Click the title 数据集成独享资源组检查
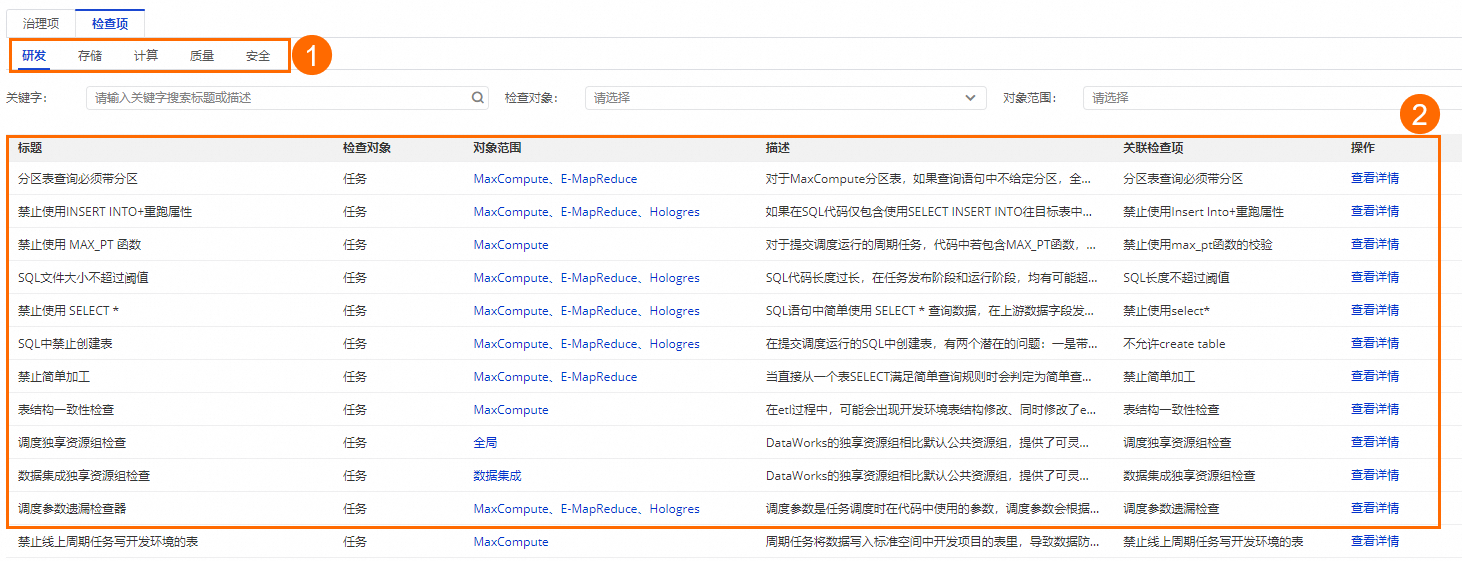Image resolution: width=1462 pixels, height=561 pixels. coord(84,476)
